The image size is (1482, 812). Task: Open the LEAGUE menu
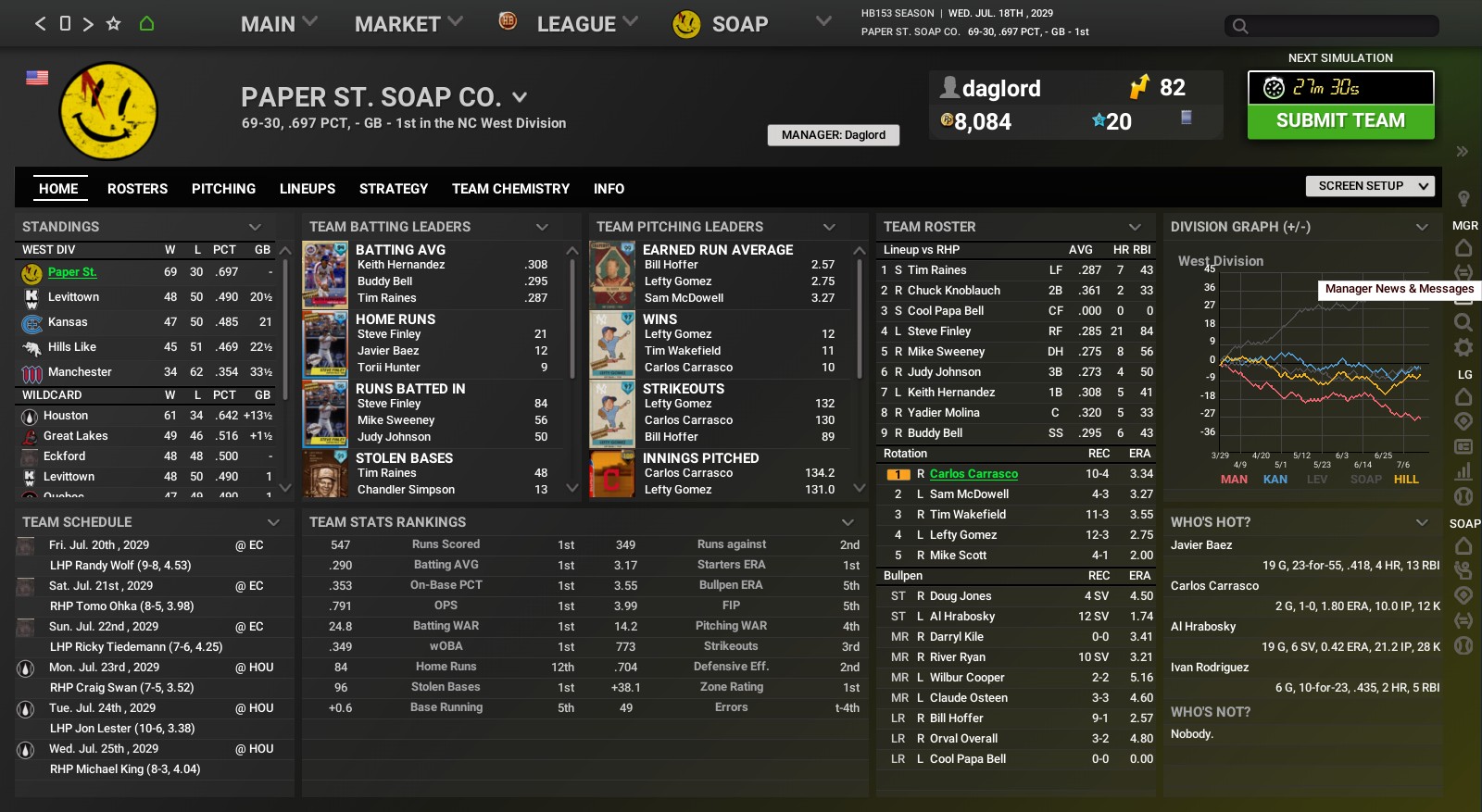coord(587,24)
